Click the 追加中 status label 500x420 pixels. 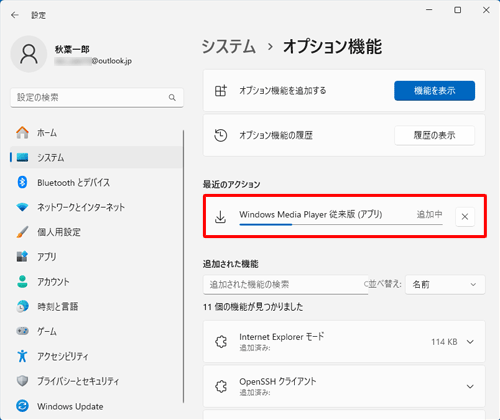pos(430,214)
